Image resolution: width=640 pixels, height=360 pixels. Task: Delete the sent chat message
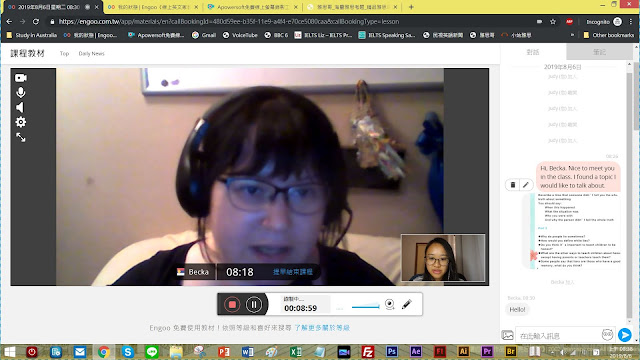coord(513,185)
